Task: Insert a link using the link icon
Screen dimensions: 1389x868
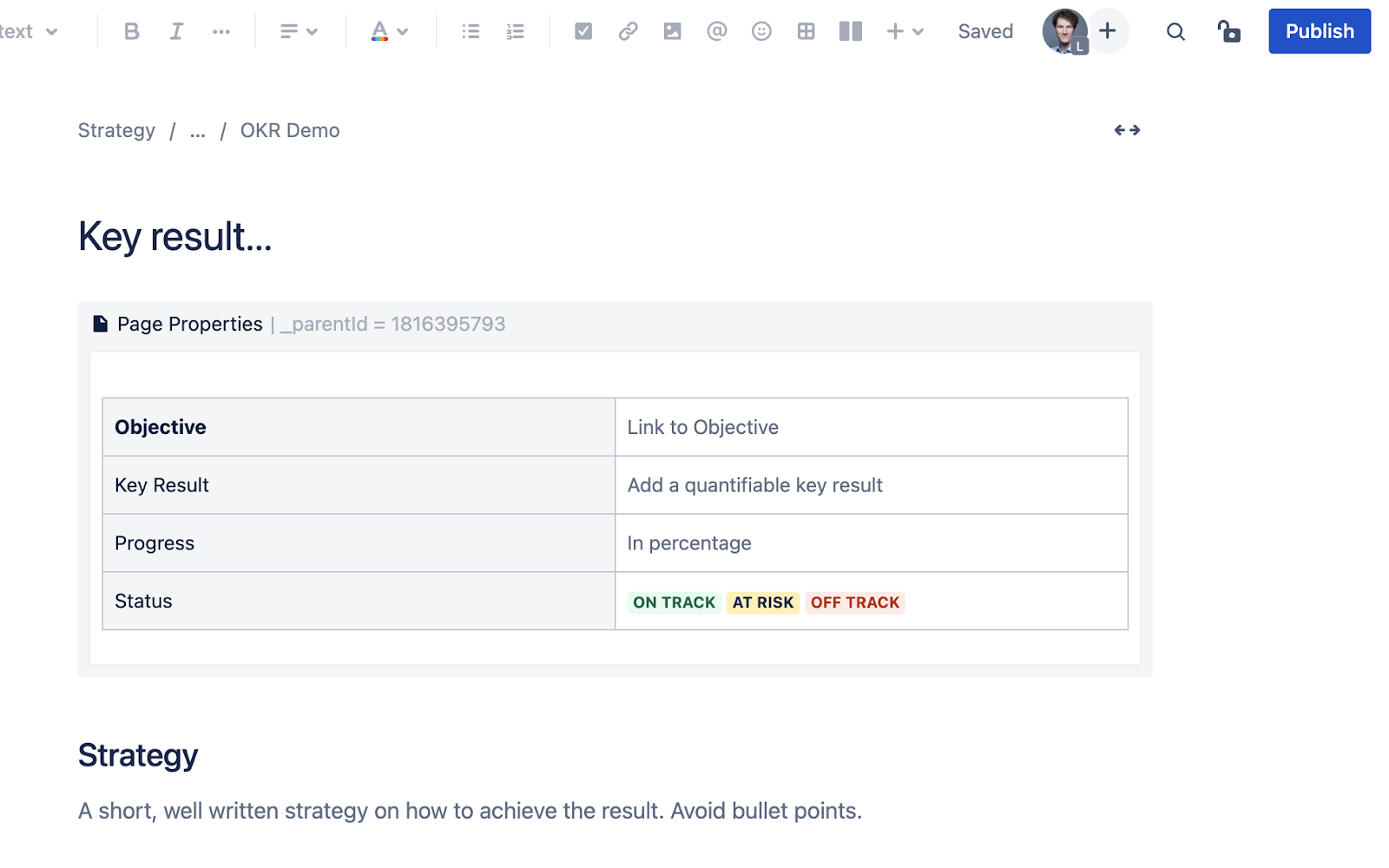Action: 628,30
